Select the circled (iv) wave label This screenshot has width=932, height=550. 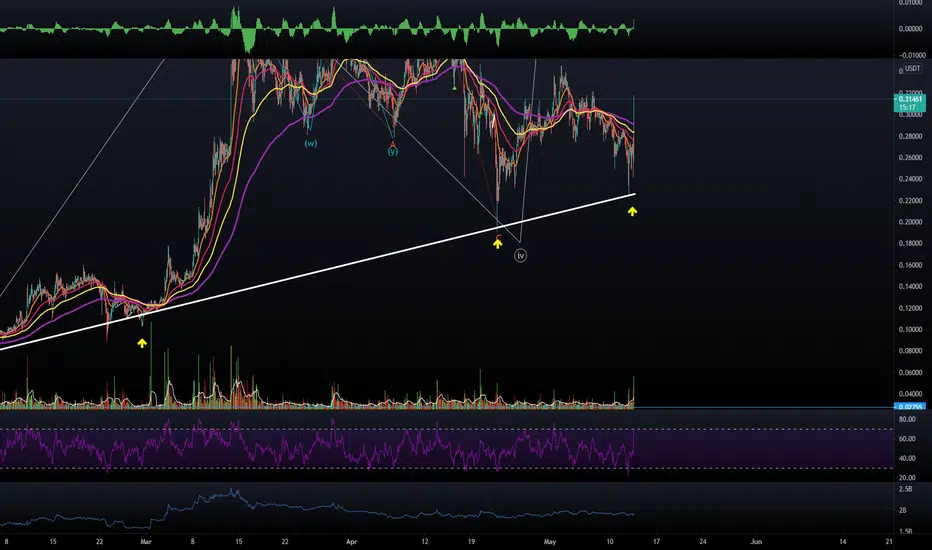pyautogui.click(x=520, y=256)
